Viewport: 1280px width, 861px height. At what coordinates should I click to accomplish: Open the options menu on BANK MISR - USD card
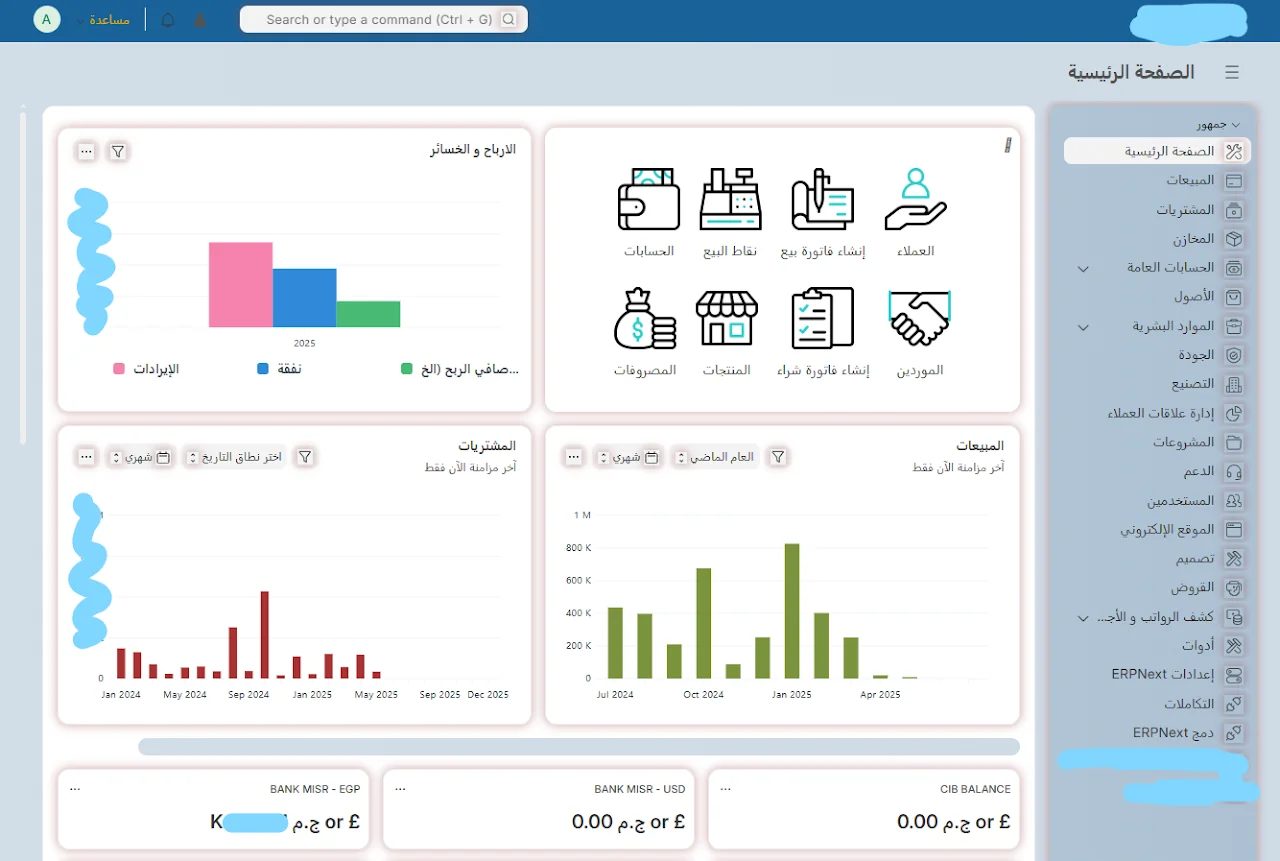(x=400, y=789)
